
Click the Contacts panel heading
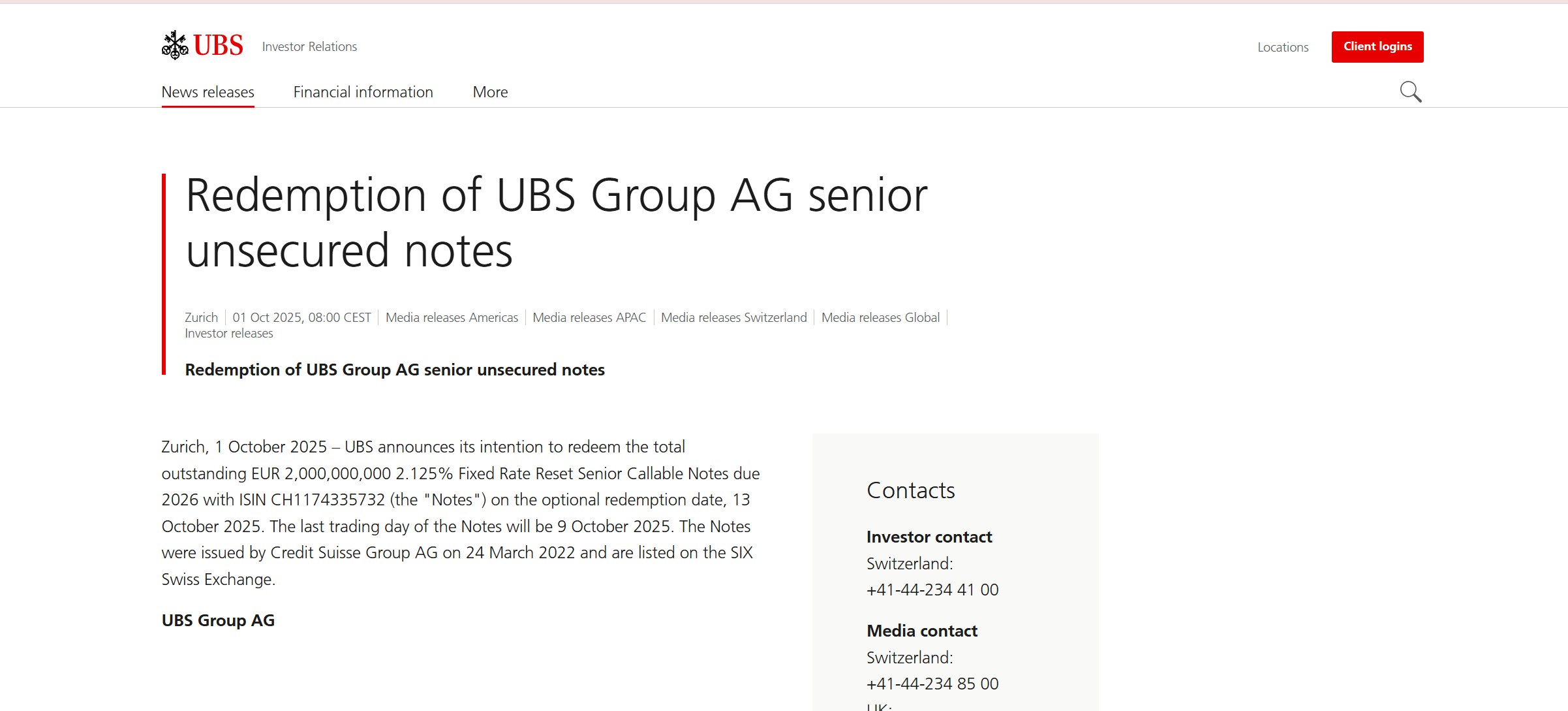click(910, 490)
